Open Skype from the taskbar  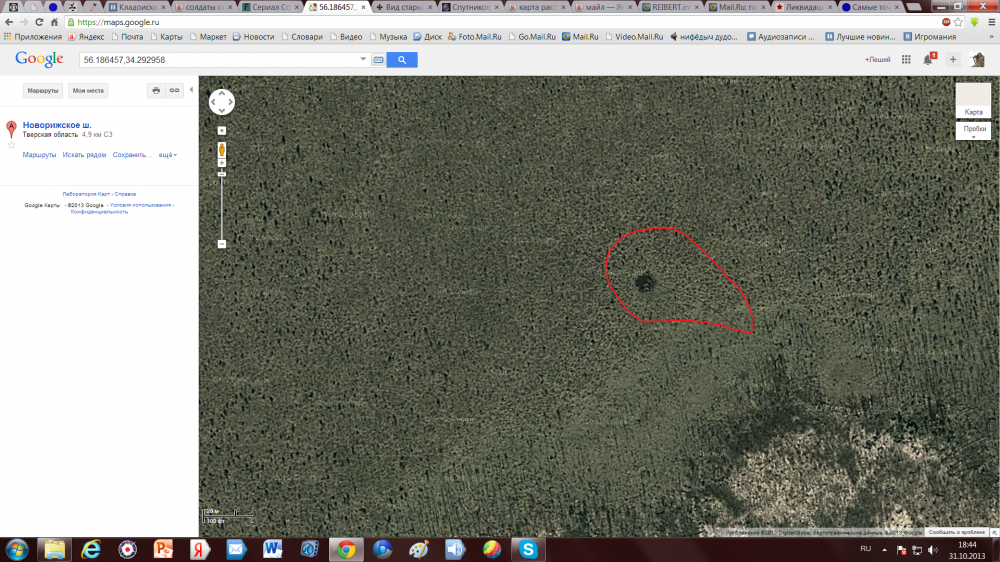(x=528, y=549)
